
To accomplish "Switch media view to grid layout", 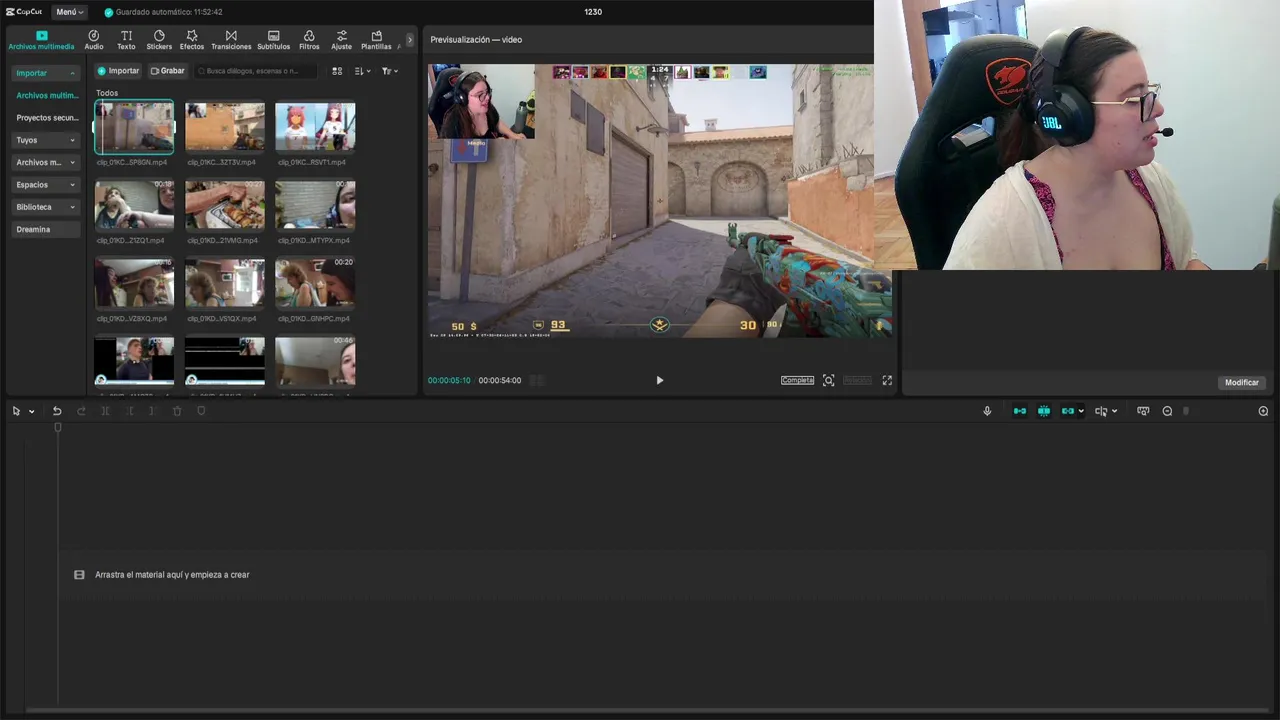I will pyautogui.click(x=337, y=71).
